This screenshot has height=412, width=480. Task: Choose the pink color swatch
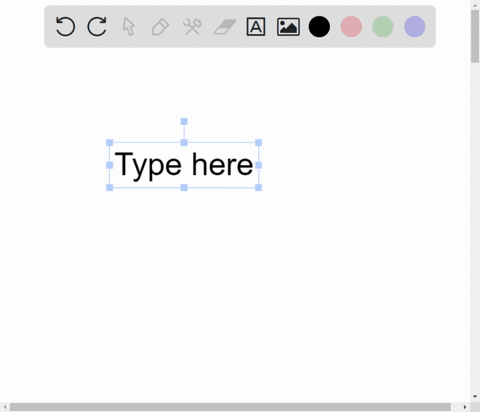tap(351, 26)
